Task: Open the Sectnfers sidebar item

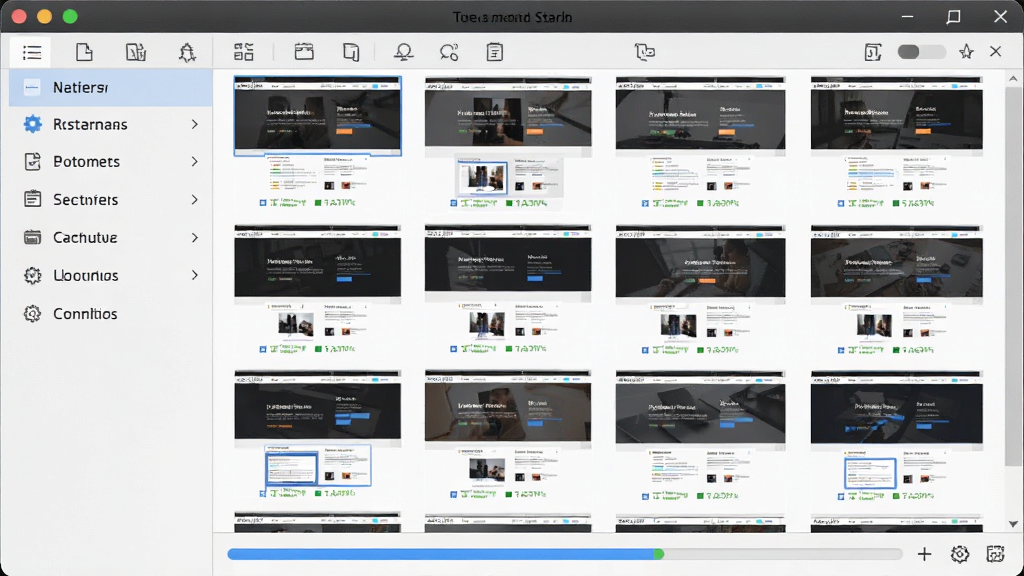Action: coord(111,199)
